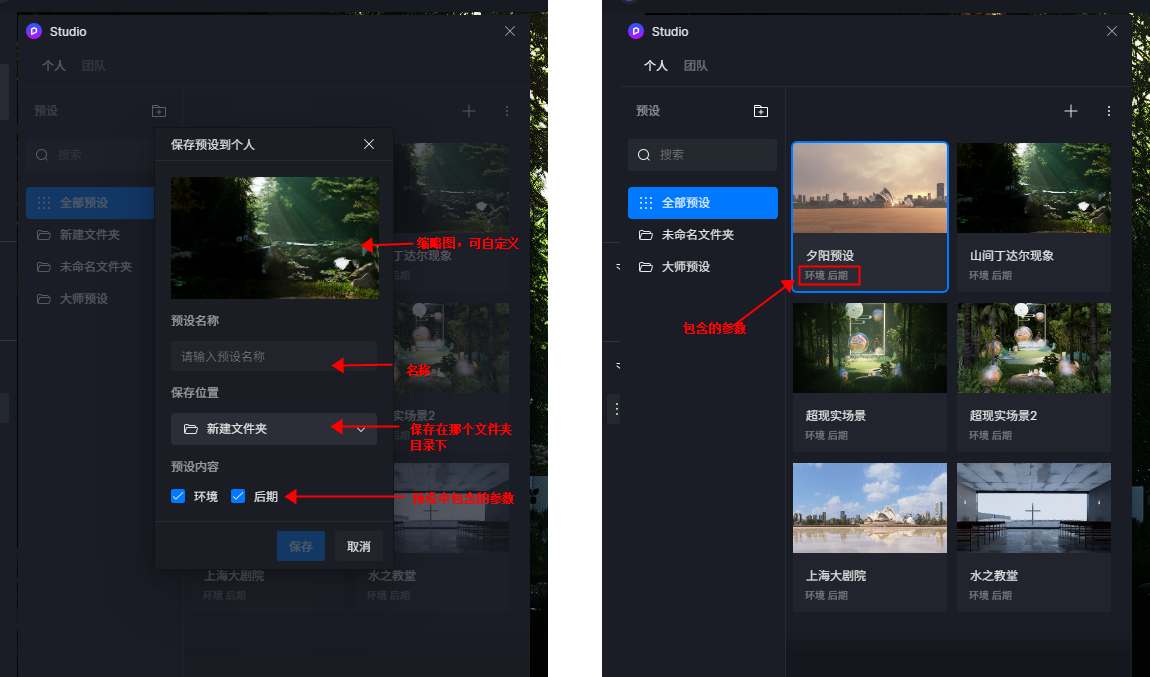1150x677 pixels.
Task: Select 团队 tab in left Studio window
Action: 93,66
